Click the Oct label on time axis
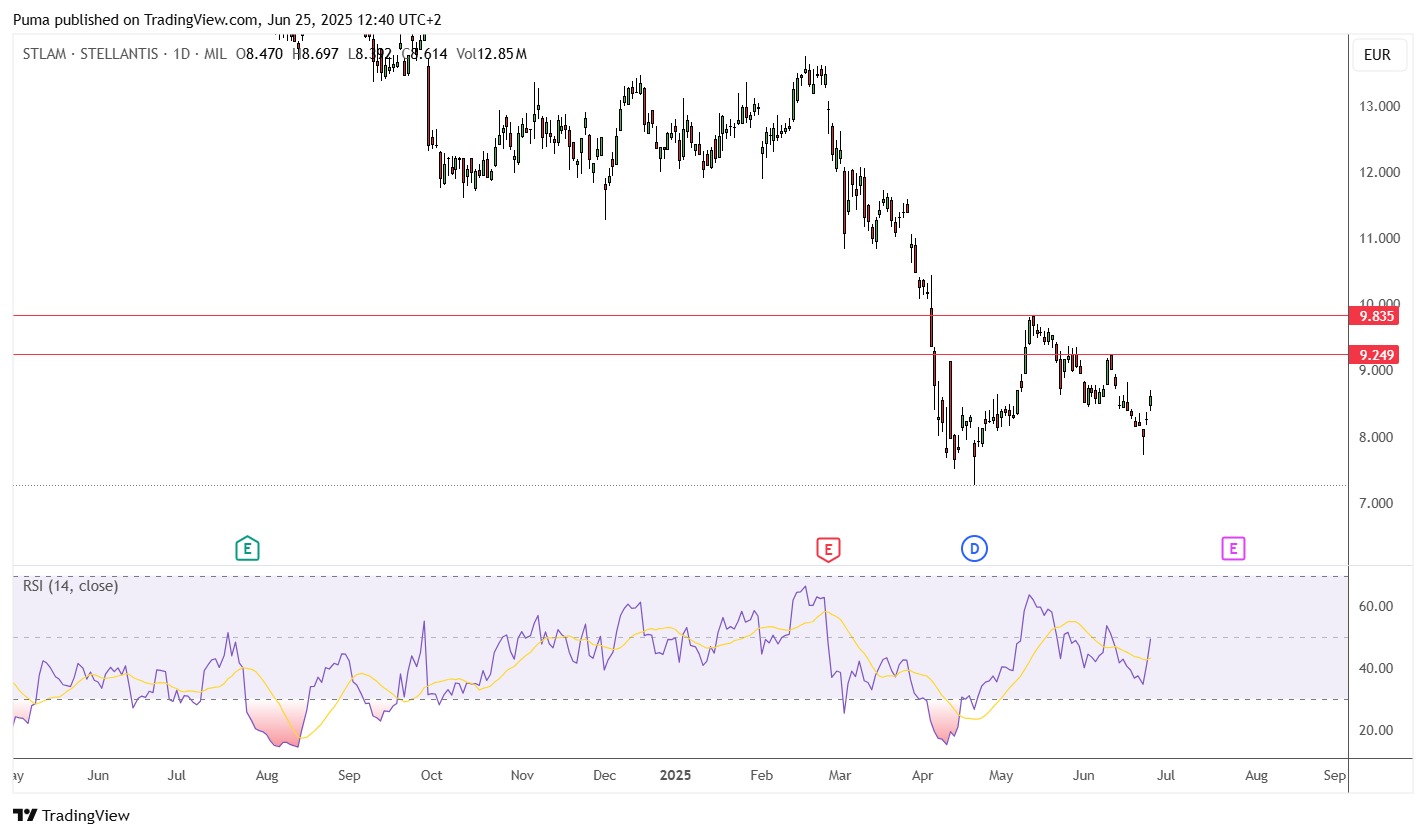The image size is (1426, 837). (431, 775)
